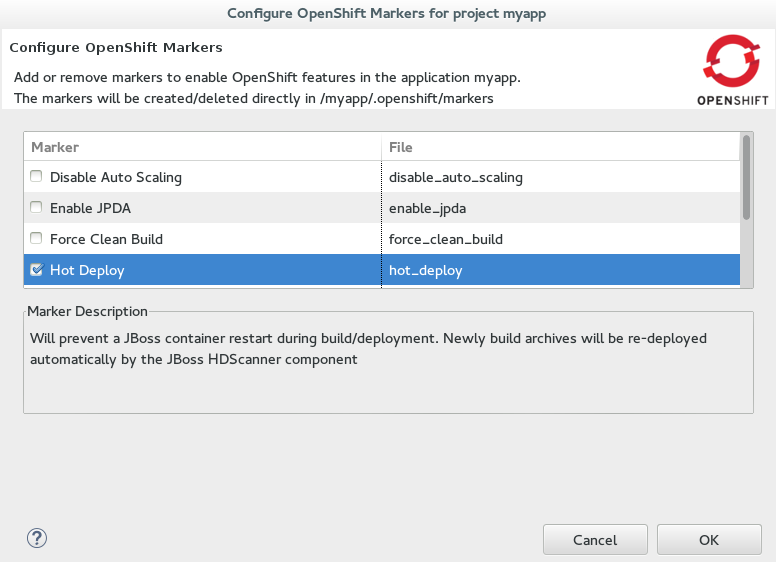Click the markers table vertical scrollbar

746,177
